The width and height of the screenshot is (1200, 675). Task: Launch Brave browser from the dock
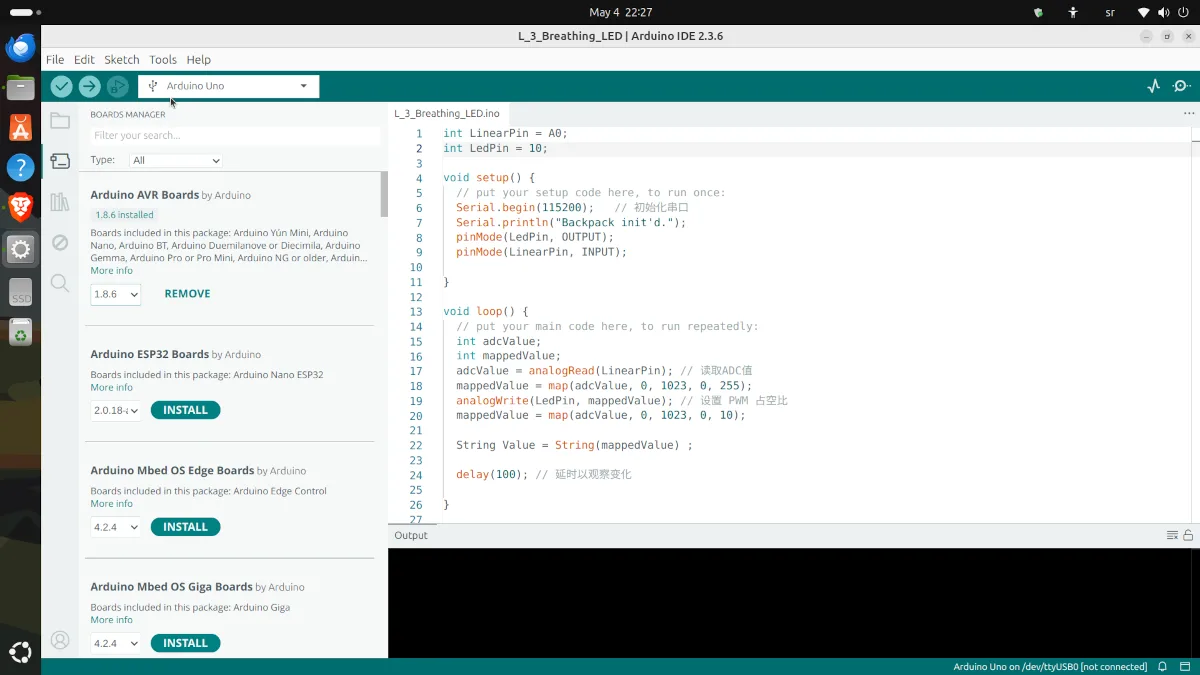point(21,207)
